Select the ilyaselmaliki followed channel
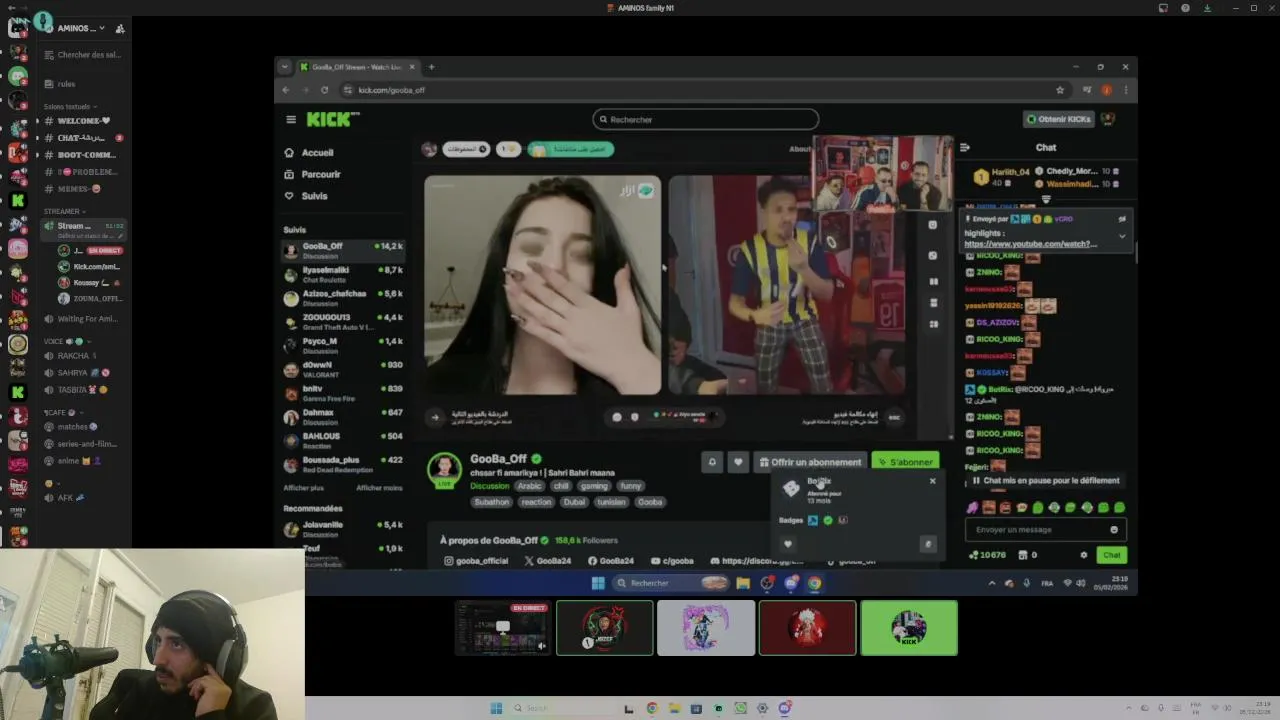The height and width of the screenshot is (720, 1280). point(343,274)
